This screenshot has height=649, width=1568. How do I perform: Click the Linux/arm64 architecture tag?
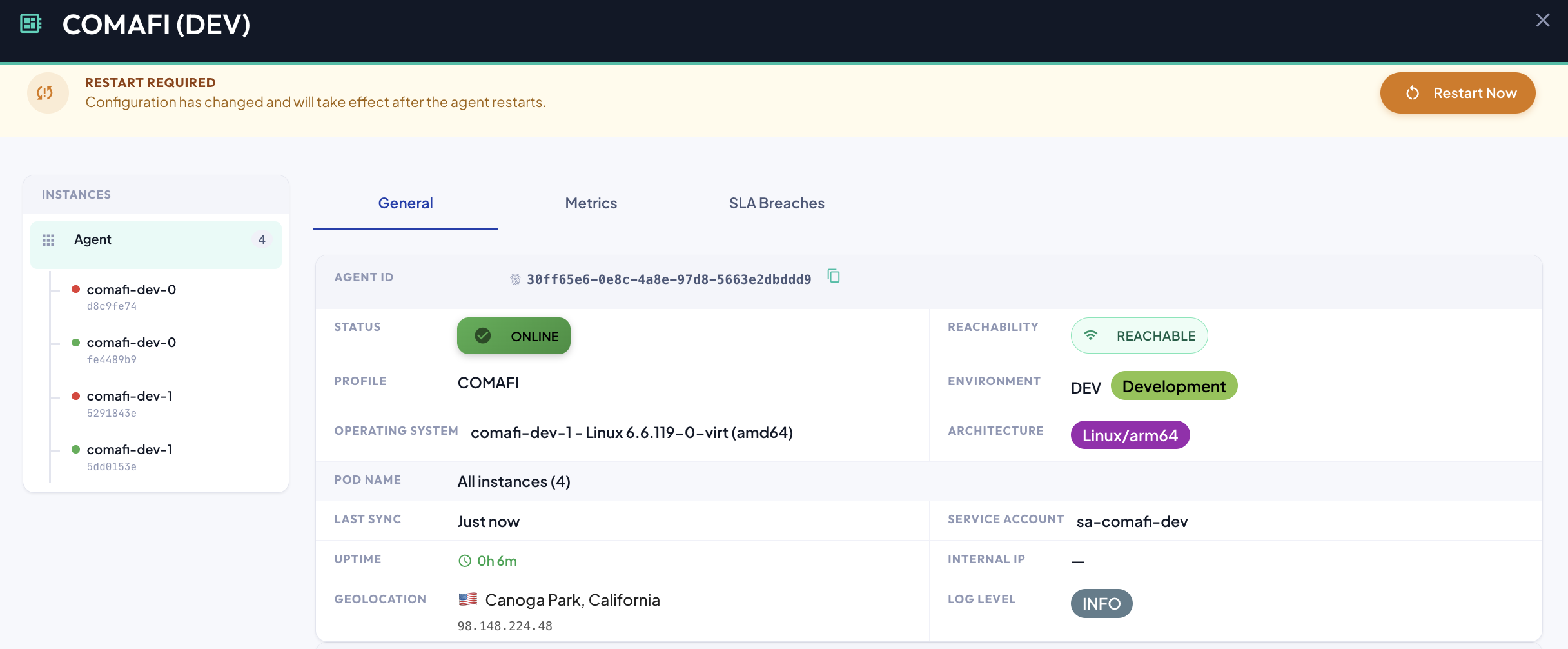[x=1130, y=435]
